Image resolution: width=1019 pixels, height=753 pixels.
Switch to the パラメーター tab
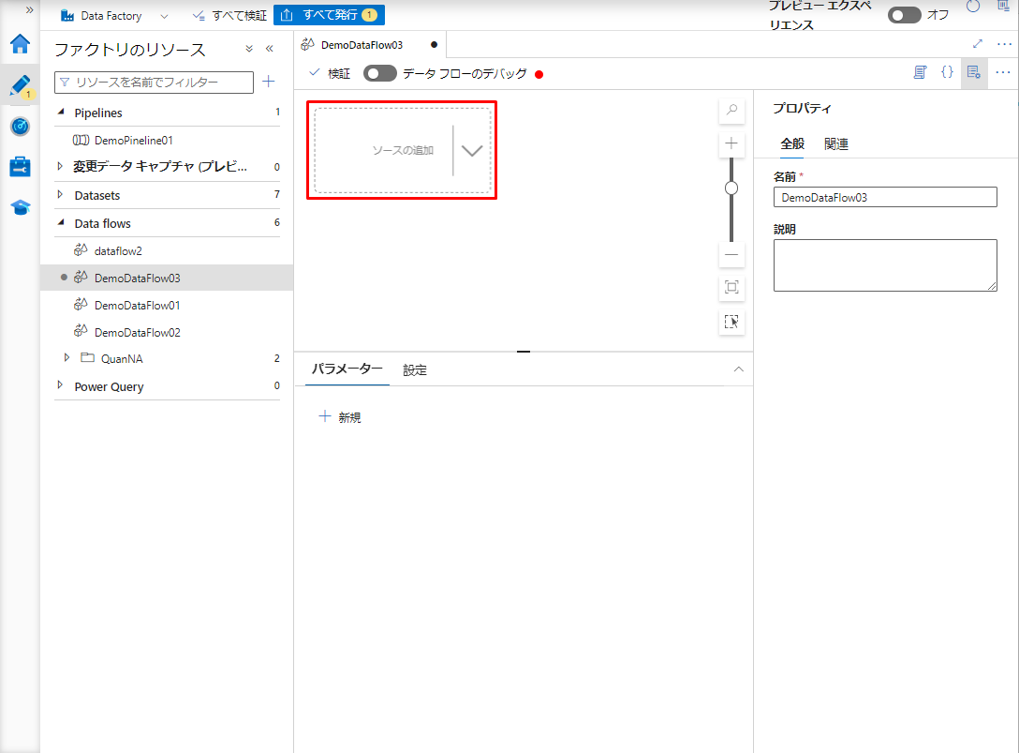pos(347,369)
